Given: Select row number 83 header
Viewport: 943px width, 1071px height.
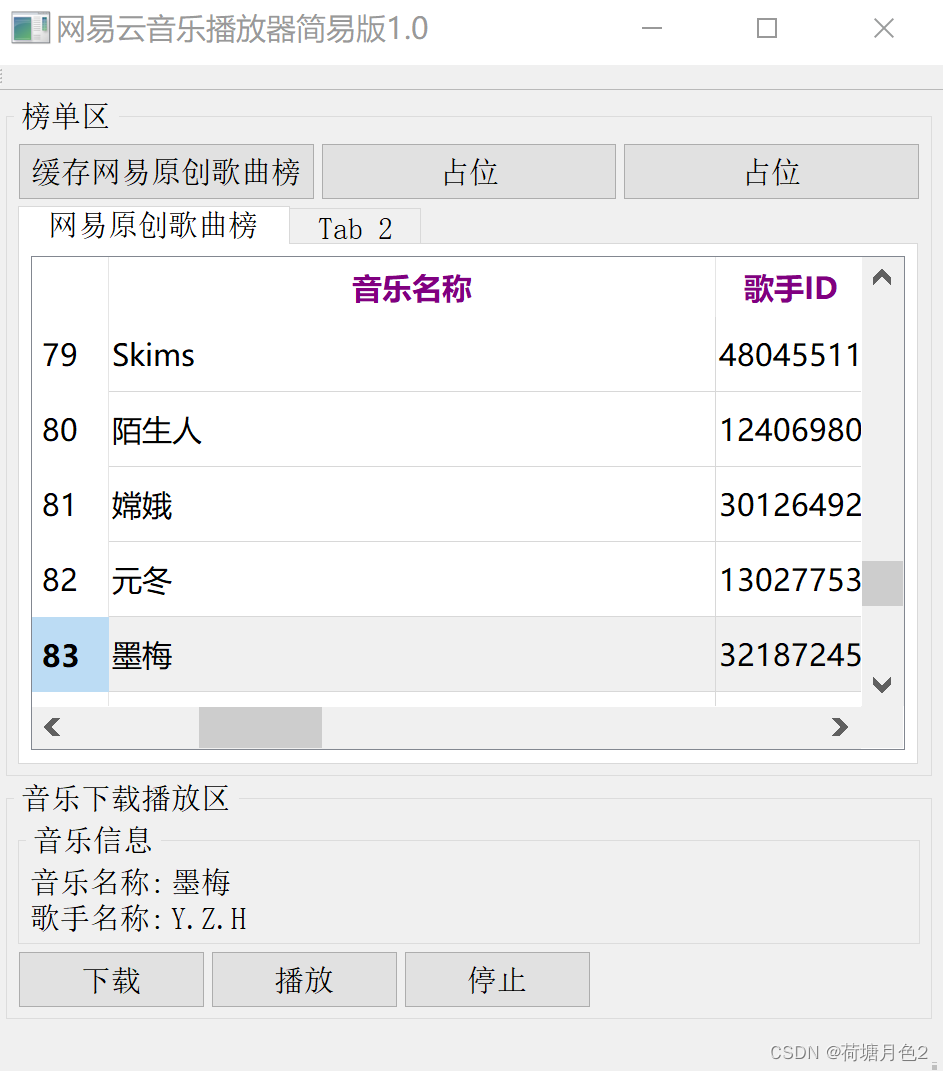Looking at the screenshot, I should 70,655.
